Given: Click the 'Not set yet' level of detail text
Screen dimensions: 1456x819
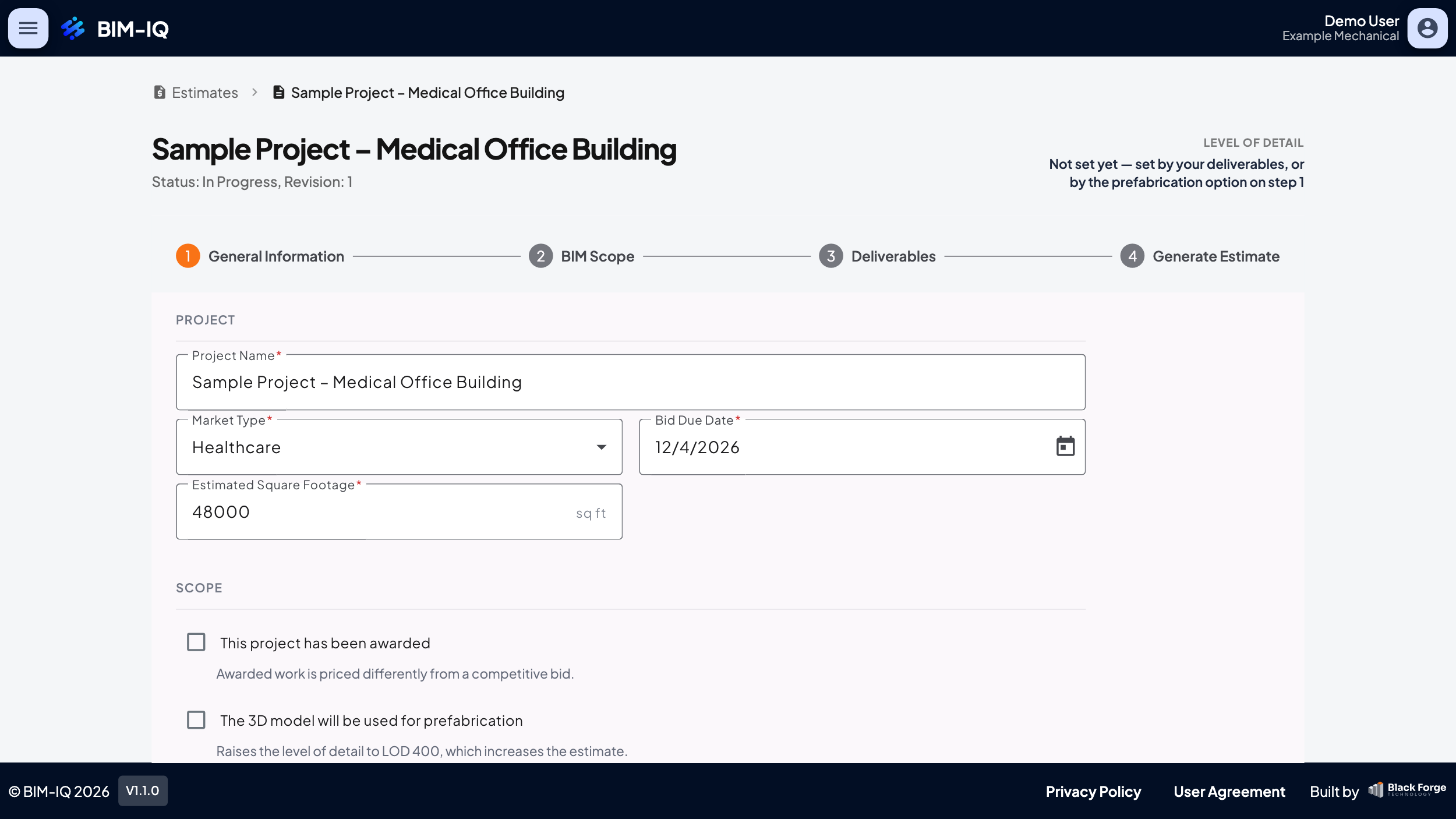Looking at the screenshot, I should click(x=1176, y=173).
